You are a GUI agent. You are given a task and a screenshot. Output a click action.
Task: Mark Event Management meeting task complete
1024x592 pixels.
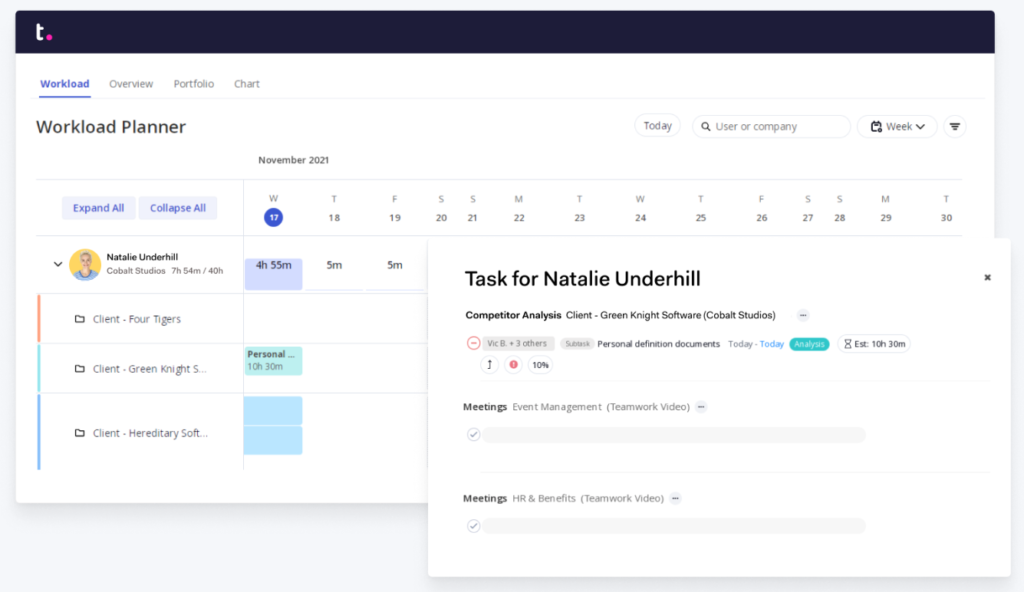[473, 435]
